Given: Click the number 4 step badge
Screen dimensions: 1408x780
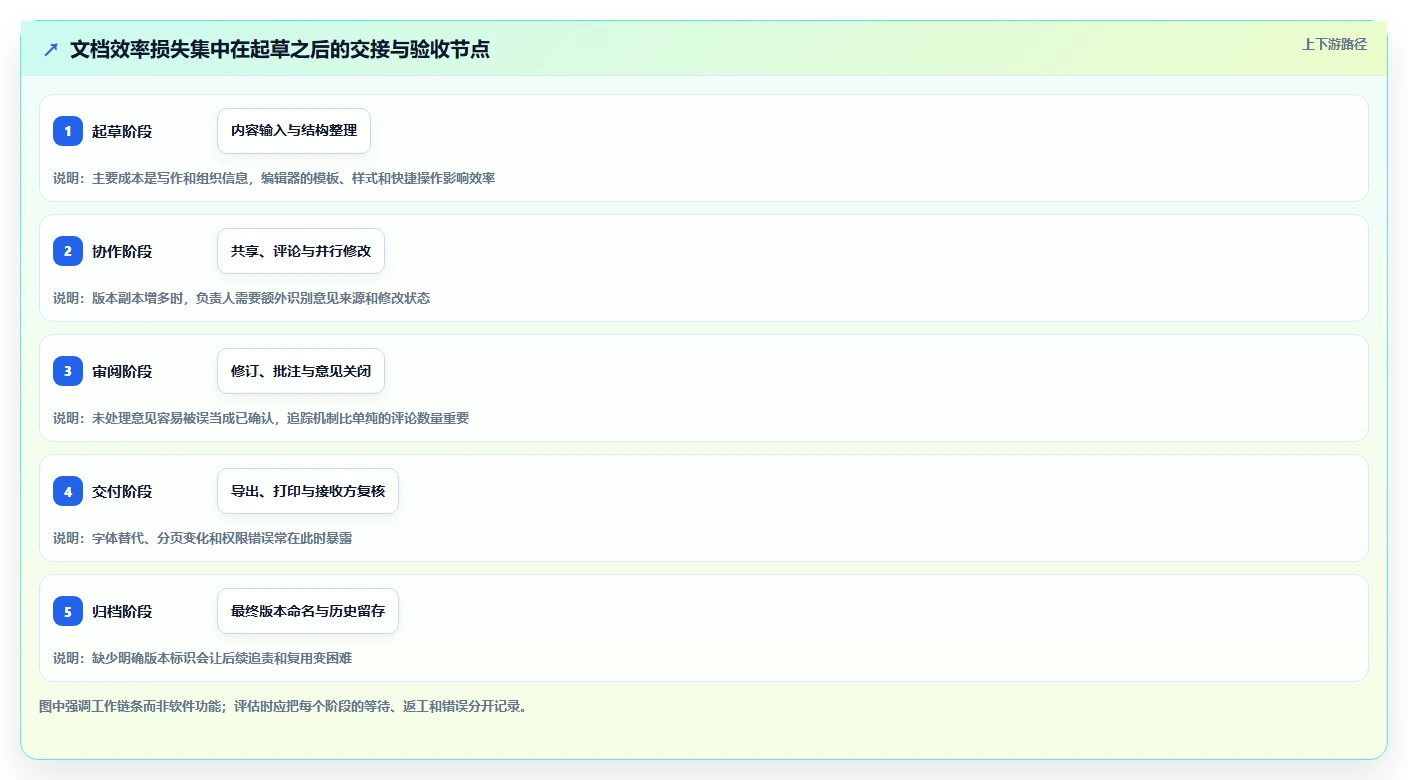Looking at the screenshot, I should pos(68,491).
